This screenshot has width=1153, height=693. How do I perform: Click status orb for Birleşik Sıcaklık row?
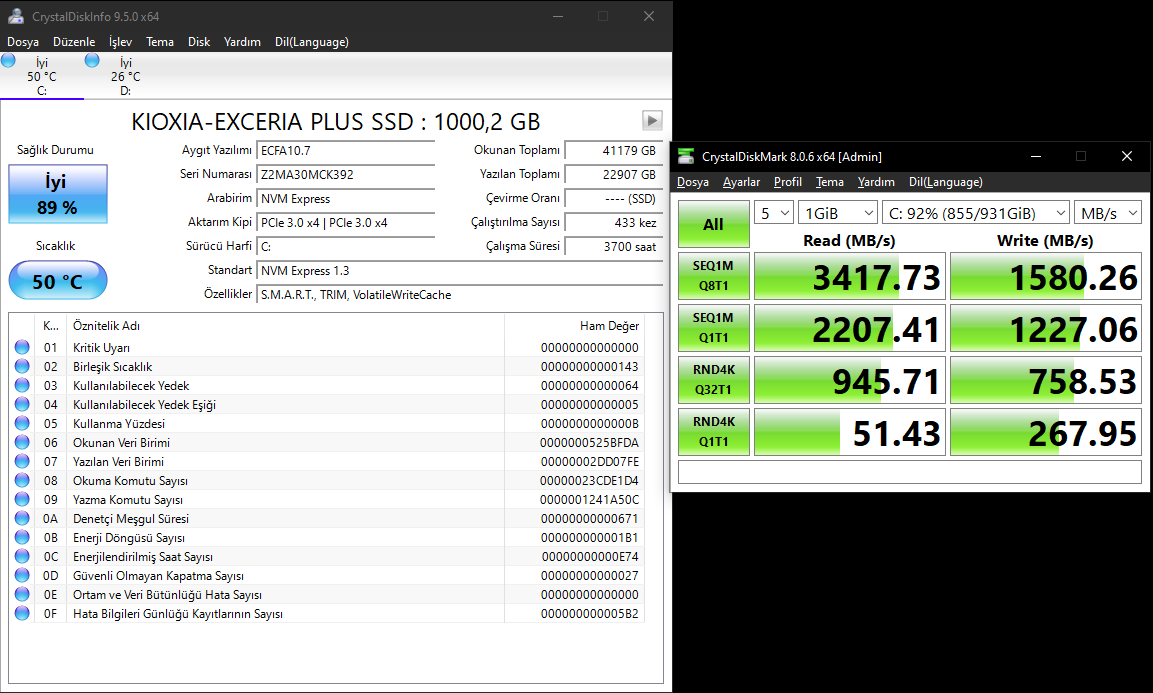click(x=22, y=366)
